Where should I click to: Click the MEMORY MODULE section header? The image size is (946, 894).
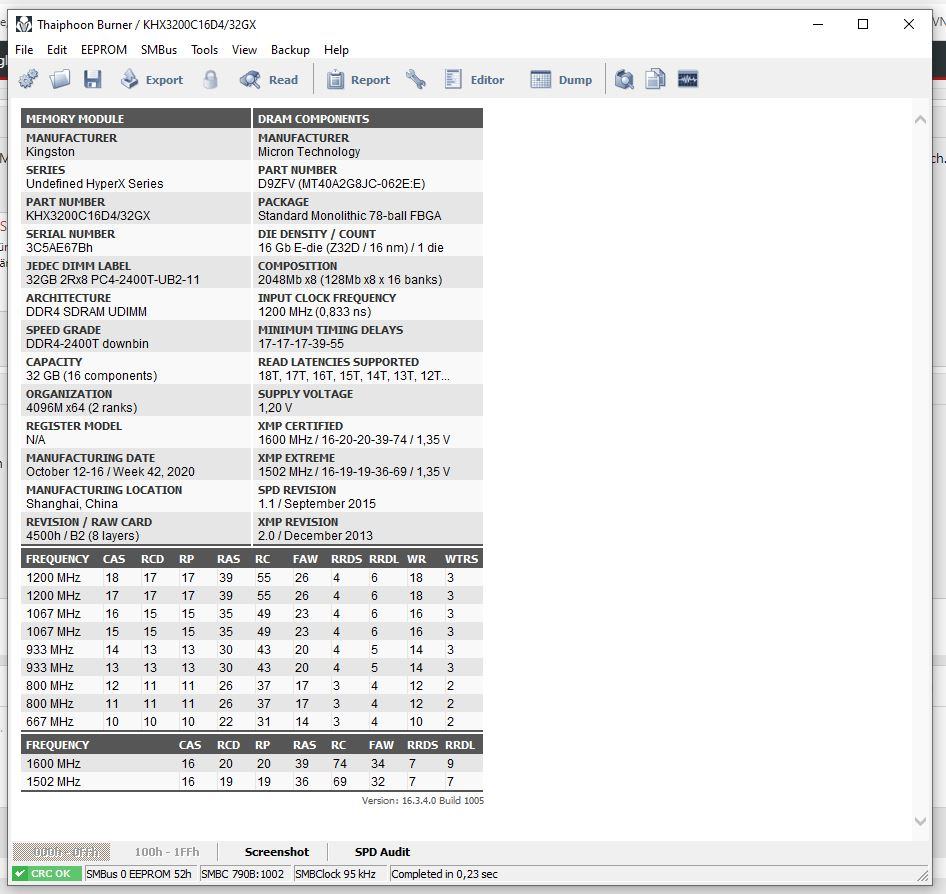(x=136, y=118)
